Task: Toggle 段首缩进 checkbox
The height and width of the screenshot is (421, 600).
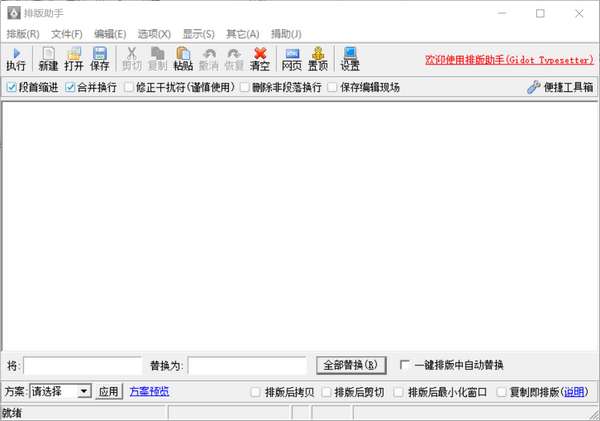Action: 11,87
